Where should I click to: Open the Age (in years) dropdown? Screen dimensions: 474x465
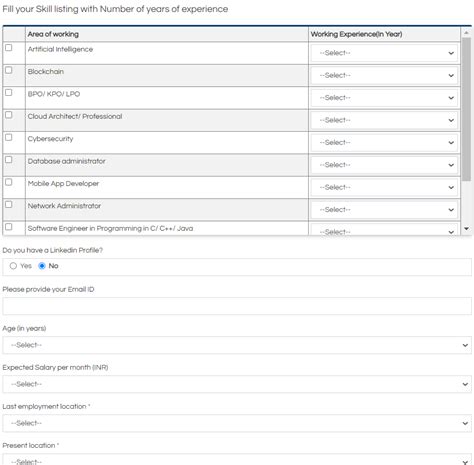[237, 345]
